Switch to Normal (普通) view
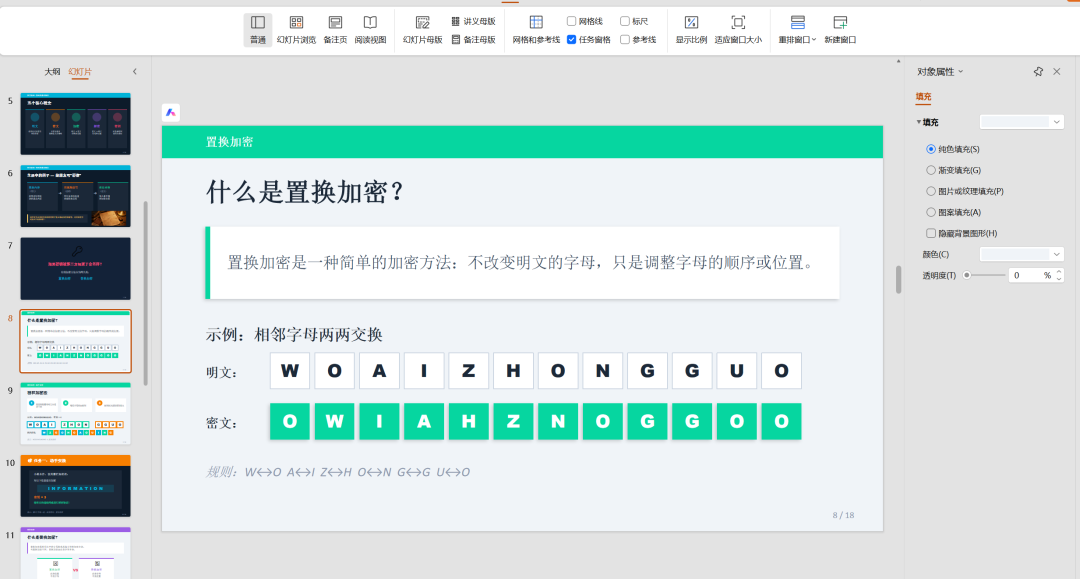 (258, 30)
